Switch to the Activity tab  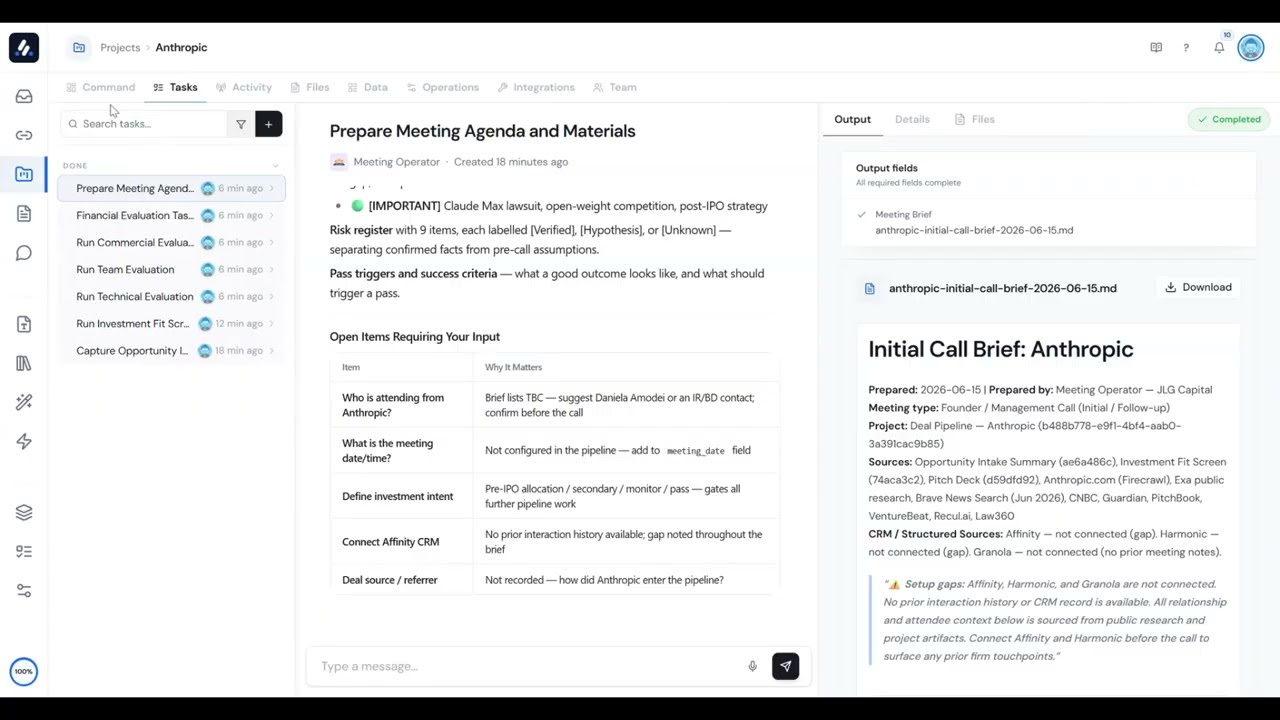(244, 87)
